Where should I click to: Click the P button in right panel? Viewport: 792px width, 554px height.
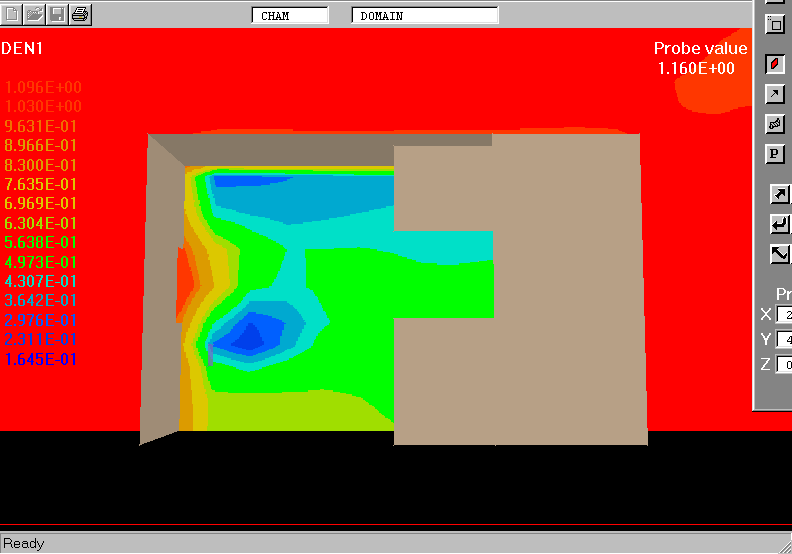point(775,154)
